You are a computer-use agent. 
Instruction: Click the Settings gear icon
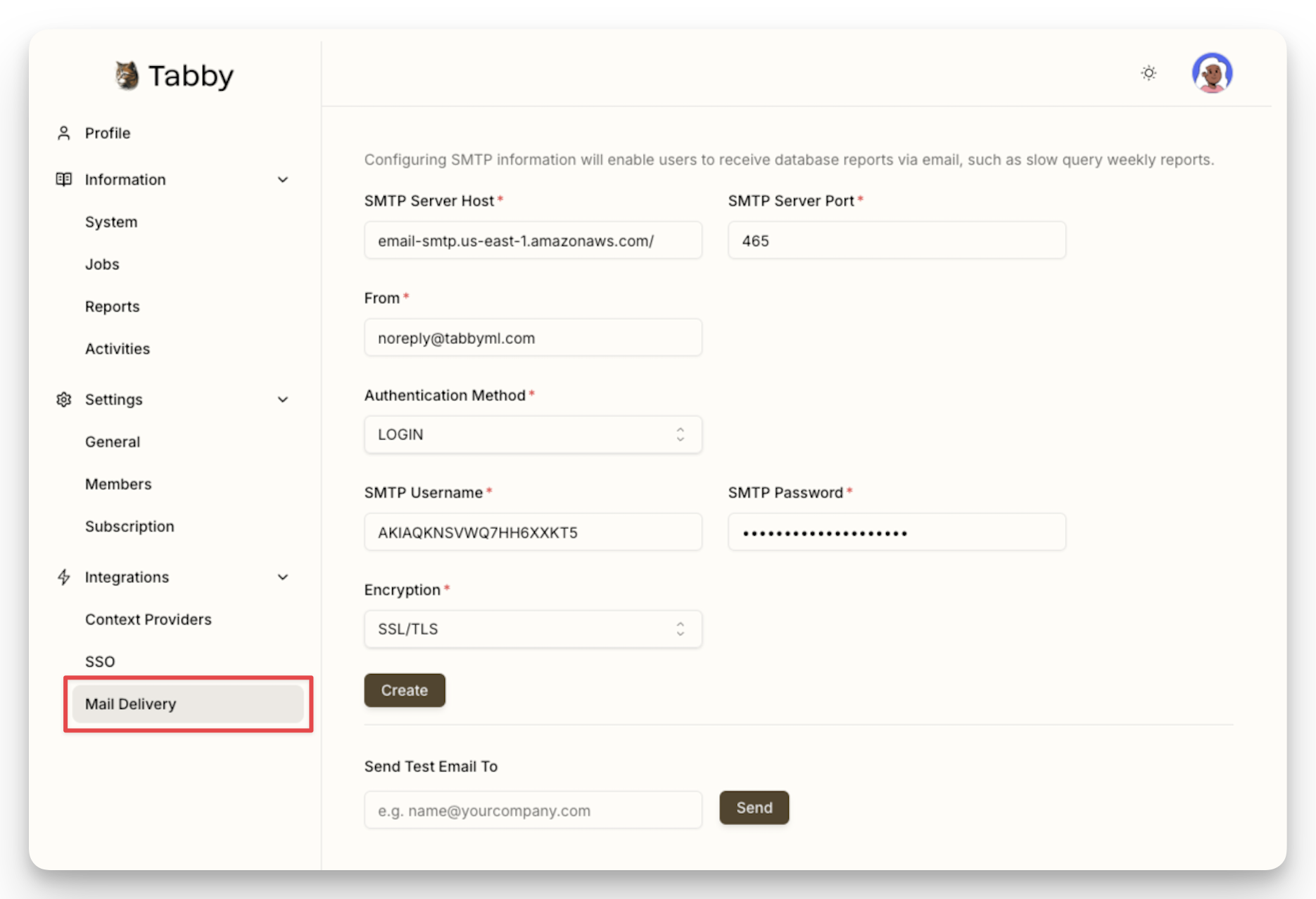[64, 400]
